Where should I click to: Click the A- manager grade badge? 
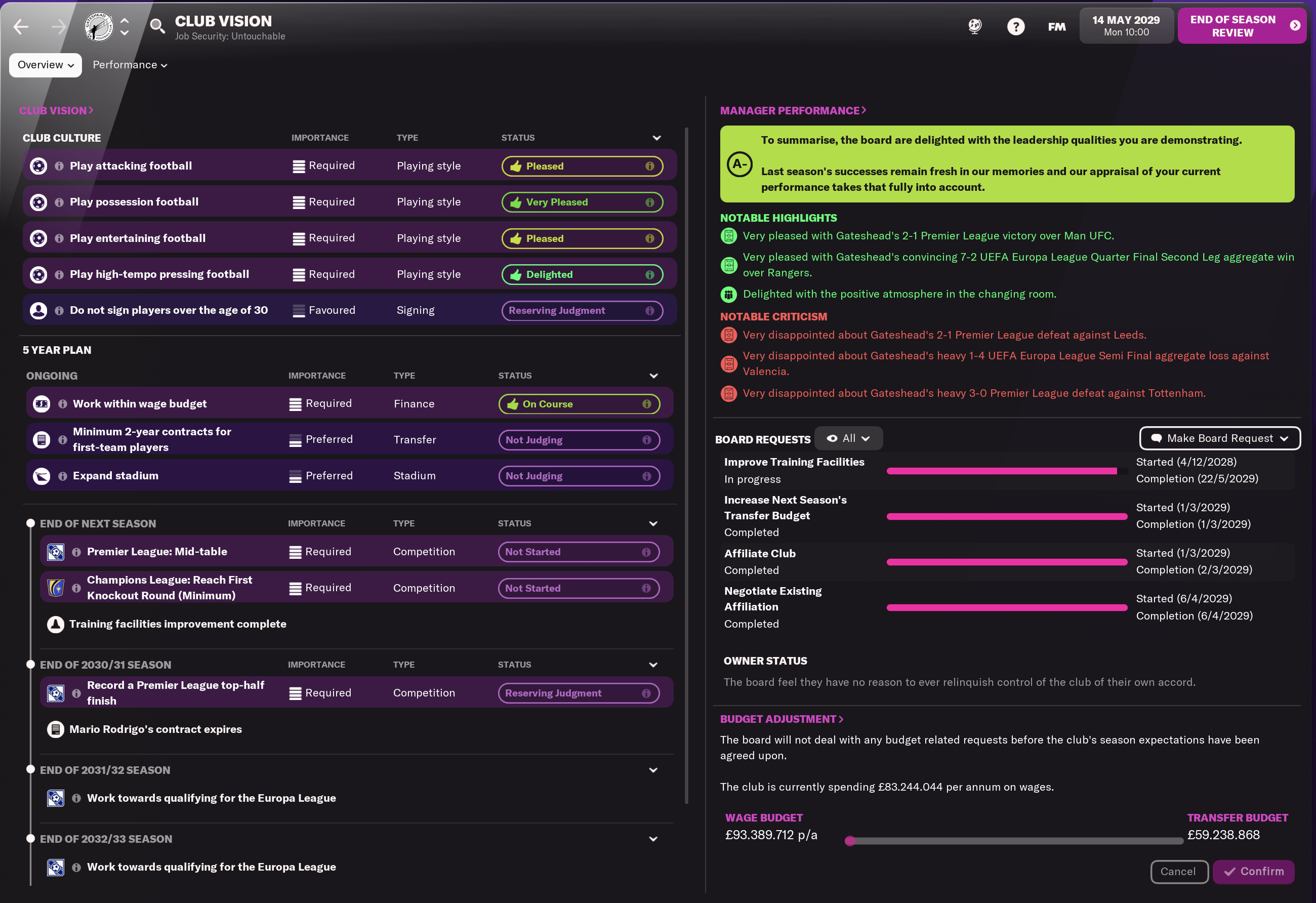point(739,164)
